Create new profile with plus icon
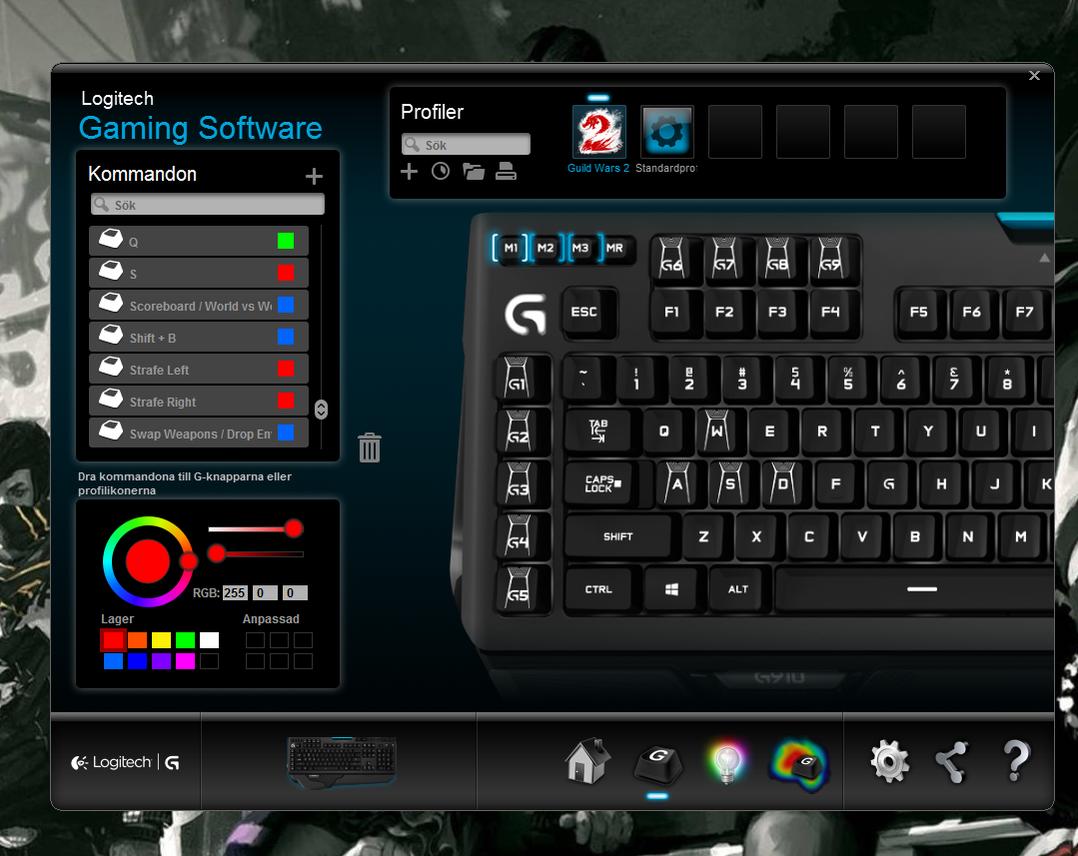Viewport: 1078px width, 856px height. [409, 171]
